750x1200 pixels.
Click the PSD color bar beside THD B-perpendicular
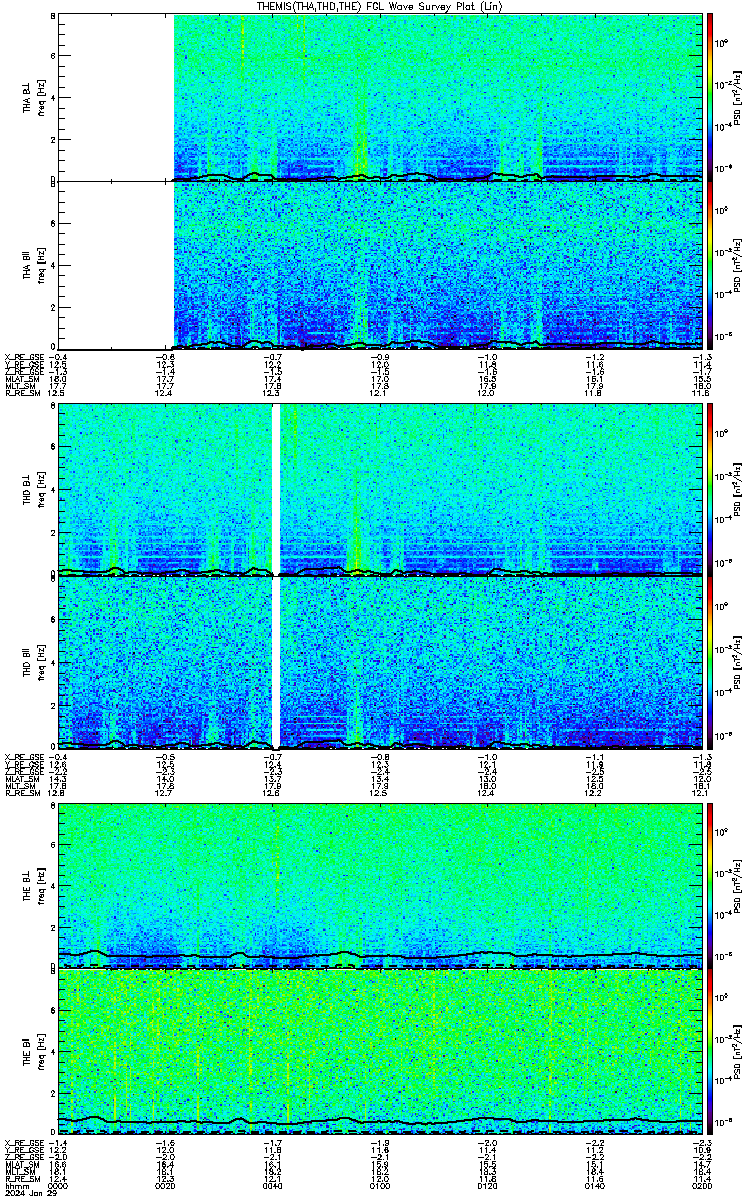coord(710,490)
